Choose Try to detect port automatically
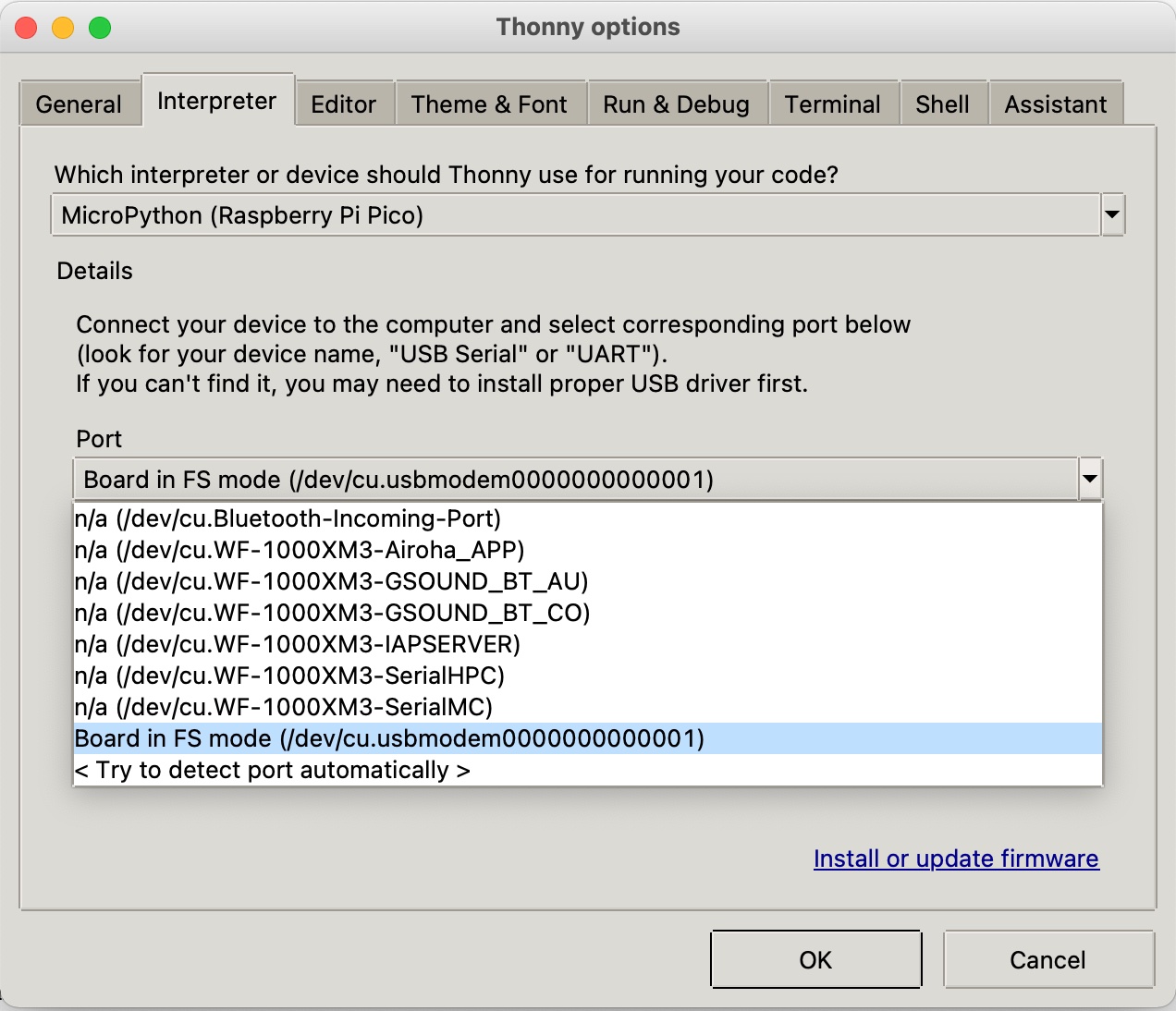Image resolution: width=1176 pixels, height=1011 pixels. 588,770
